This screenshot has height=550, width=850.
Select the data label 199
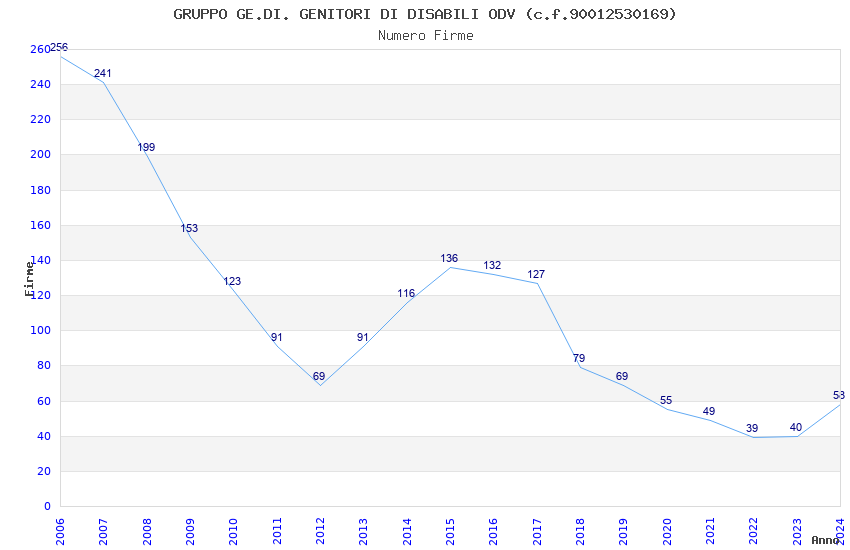[146, 147]
